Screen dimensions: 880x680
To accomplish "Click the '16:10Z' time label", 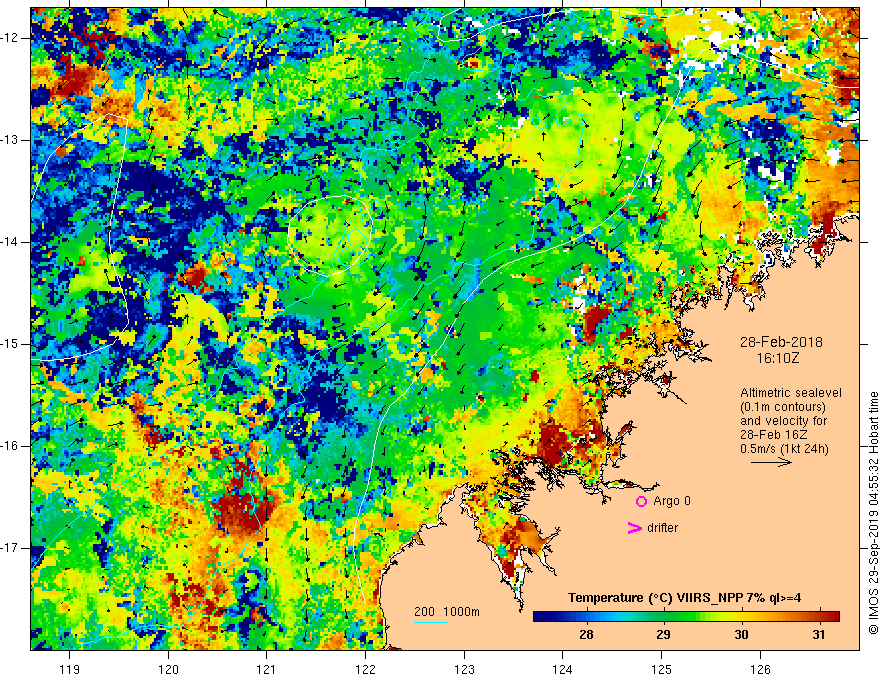I will point(778,358).
